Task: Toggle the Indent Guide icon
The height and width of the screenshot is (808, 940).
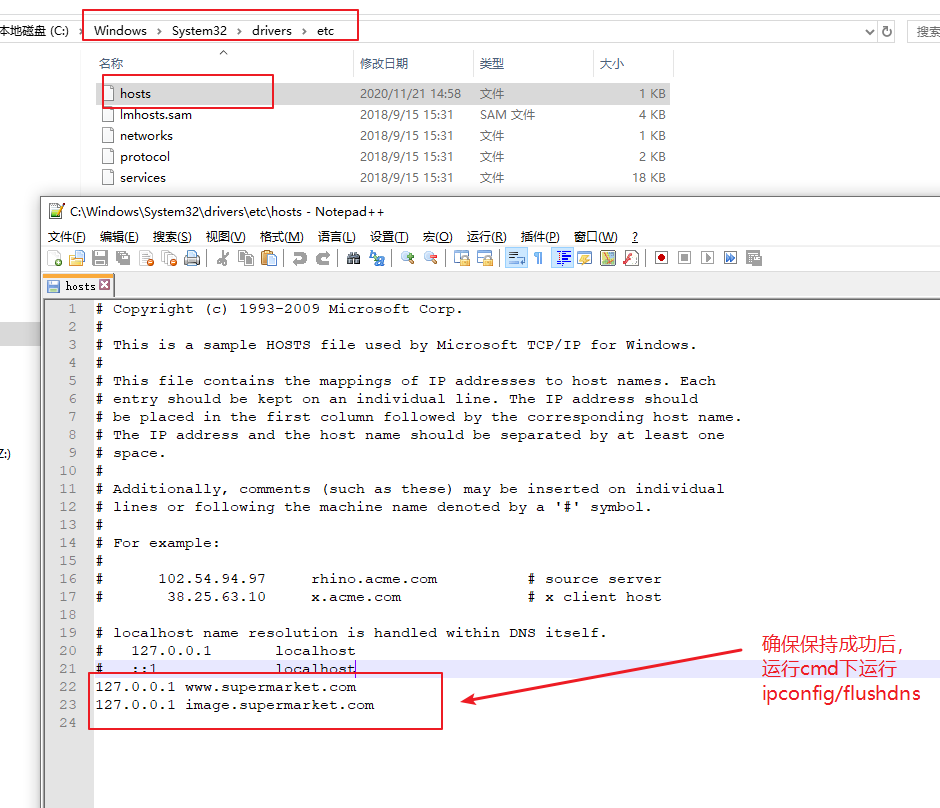Action: [x=562, y=258]
